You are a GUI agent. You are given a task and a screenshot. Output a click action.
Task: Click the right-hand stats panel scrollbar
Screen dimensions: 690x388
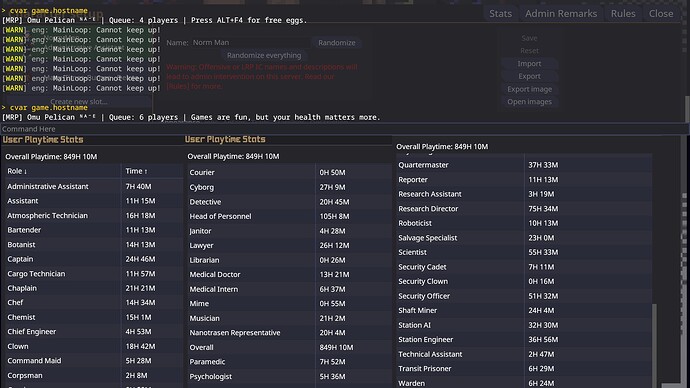654,345
